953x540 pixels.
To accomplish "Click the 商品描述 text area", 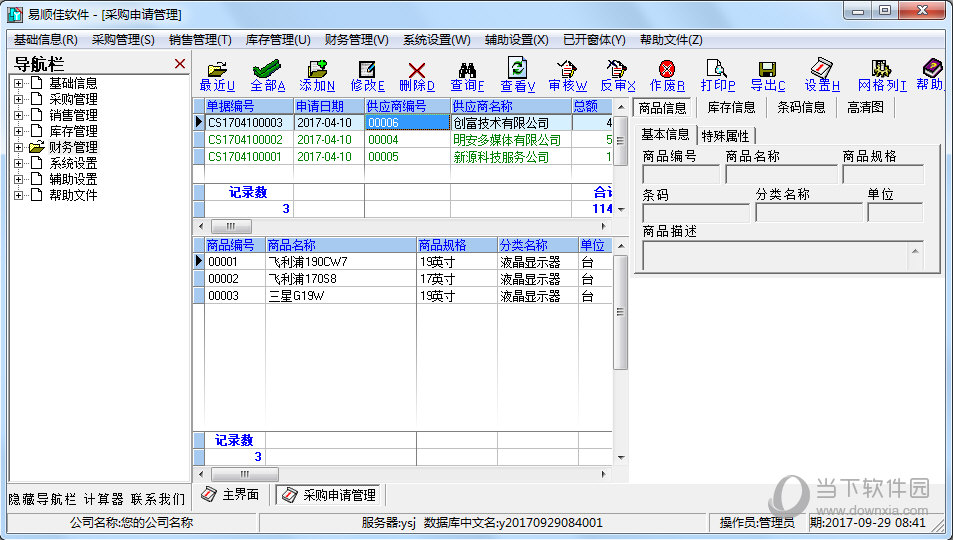I will tap(783, 255).
